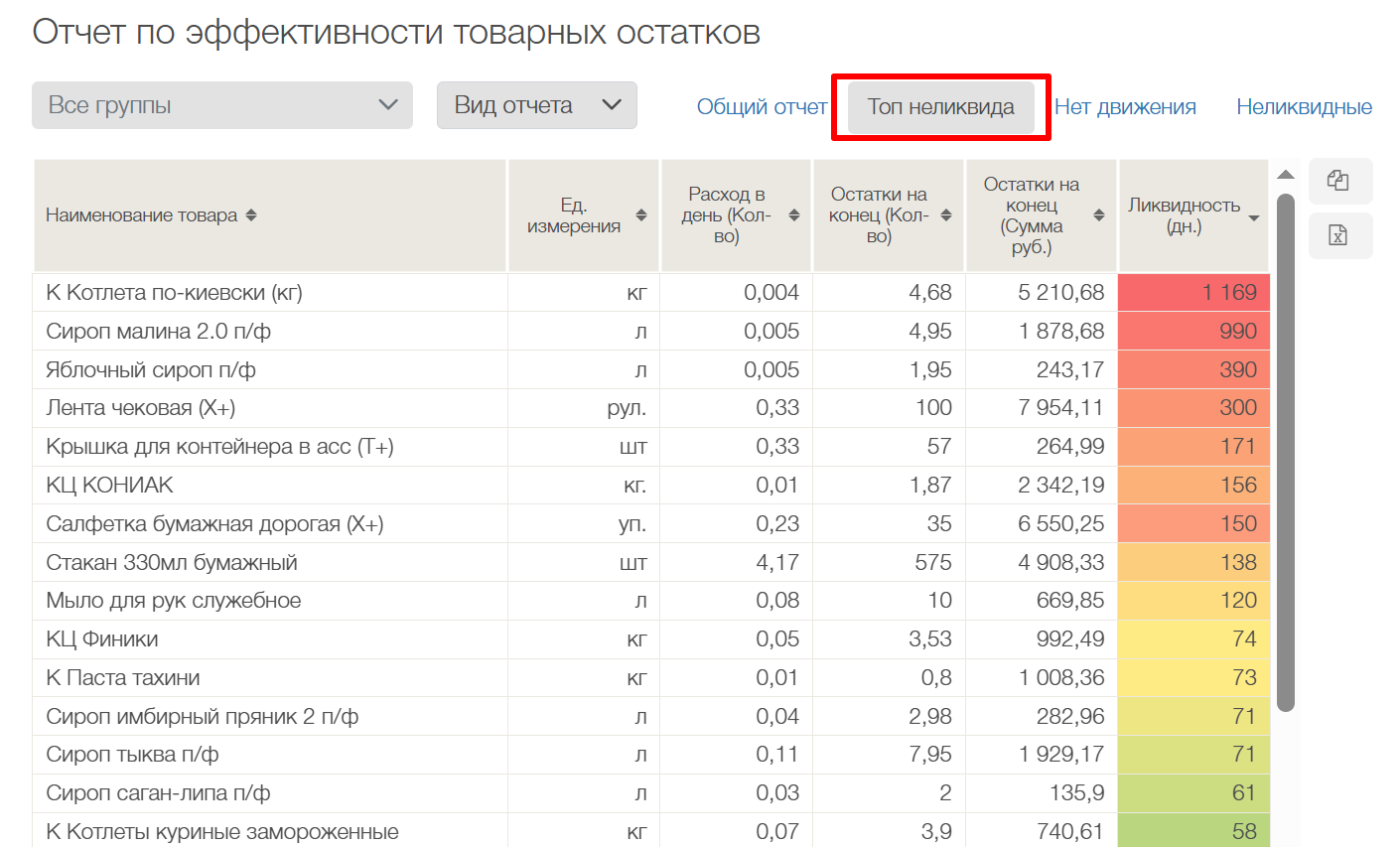Sort by Ед. измерения column arrows
The height and width of the screenshot is (847, 1400).
pos(641,215)
